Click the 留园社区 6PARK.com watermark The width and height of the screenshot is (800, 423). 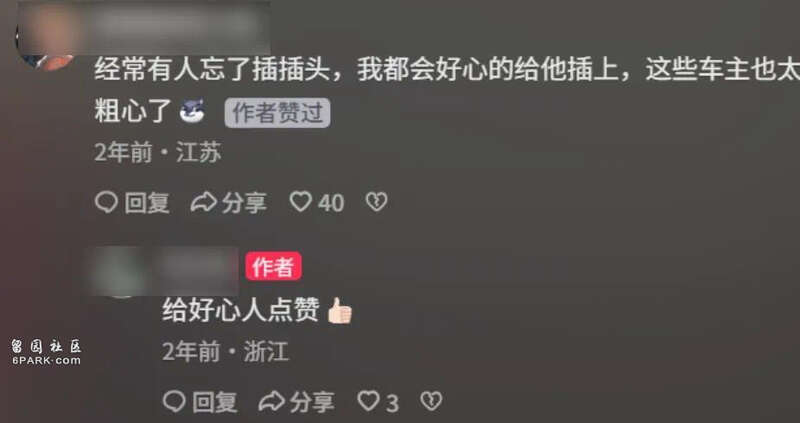click(46, 352)
